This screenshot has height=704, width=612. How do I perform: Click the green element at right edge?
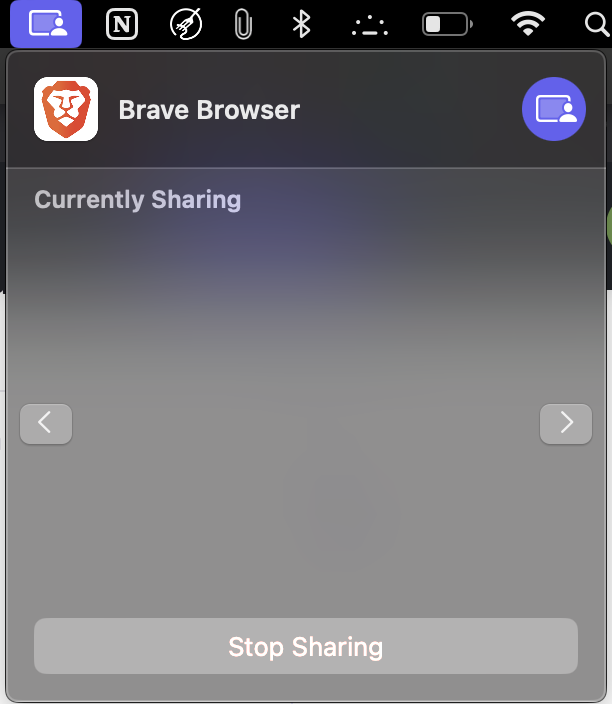click(x=609, y=227)
